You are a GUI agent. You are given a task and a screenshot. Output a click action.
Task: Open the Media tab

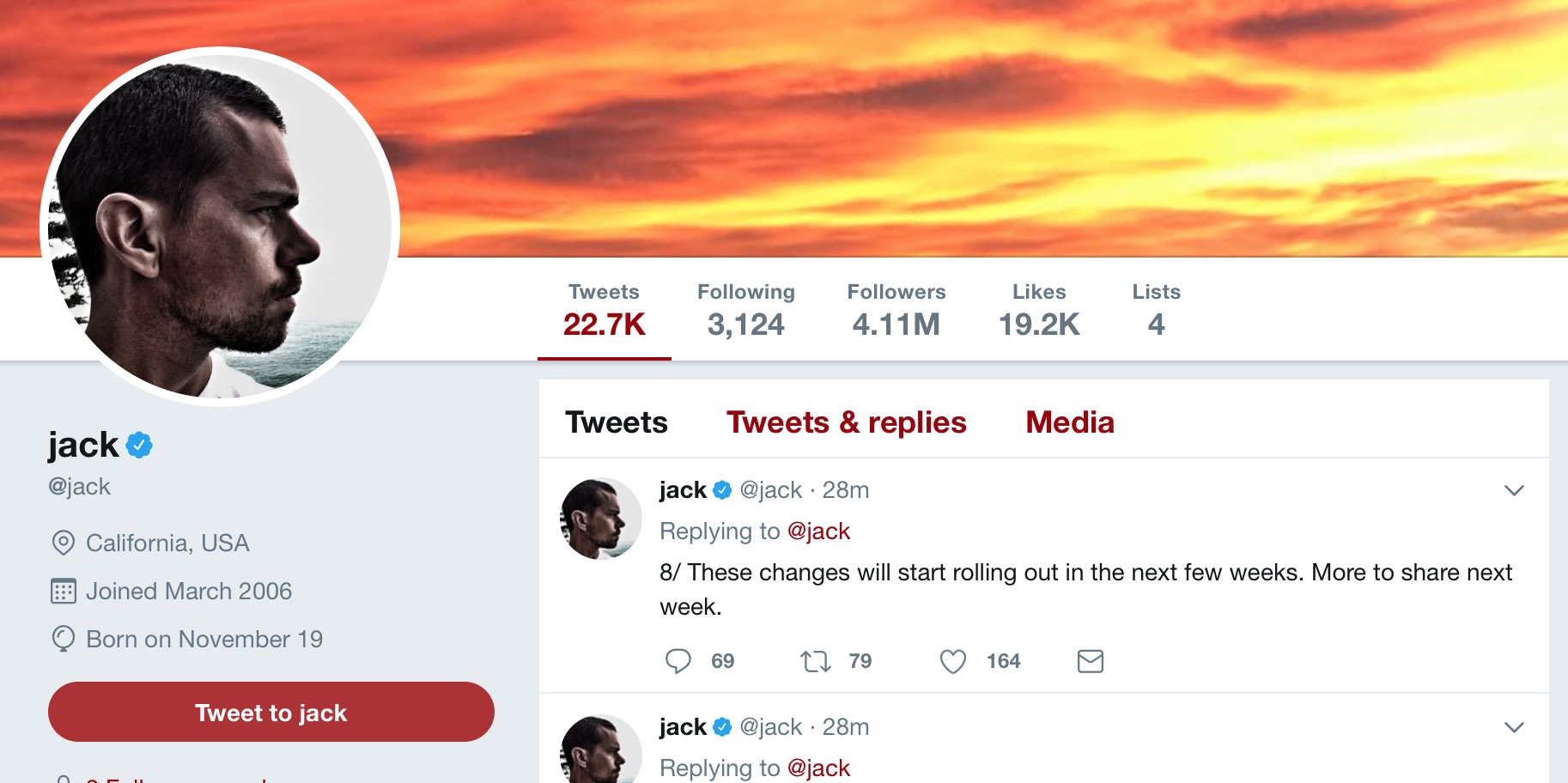point(1068,422)
